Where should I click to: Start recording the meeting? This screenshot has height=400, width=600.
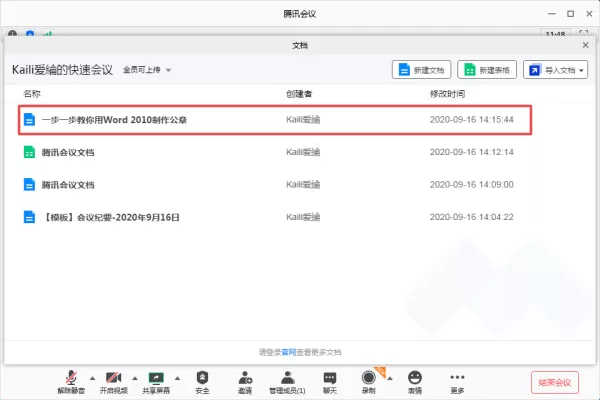368,382
